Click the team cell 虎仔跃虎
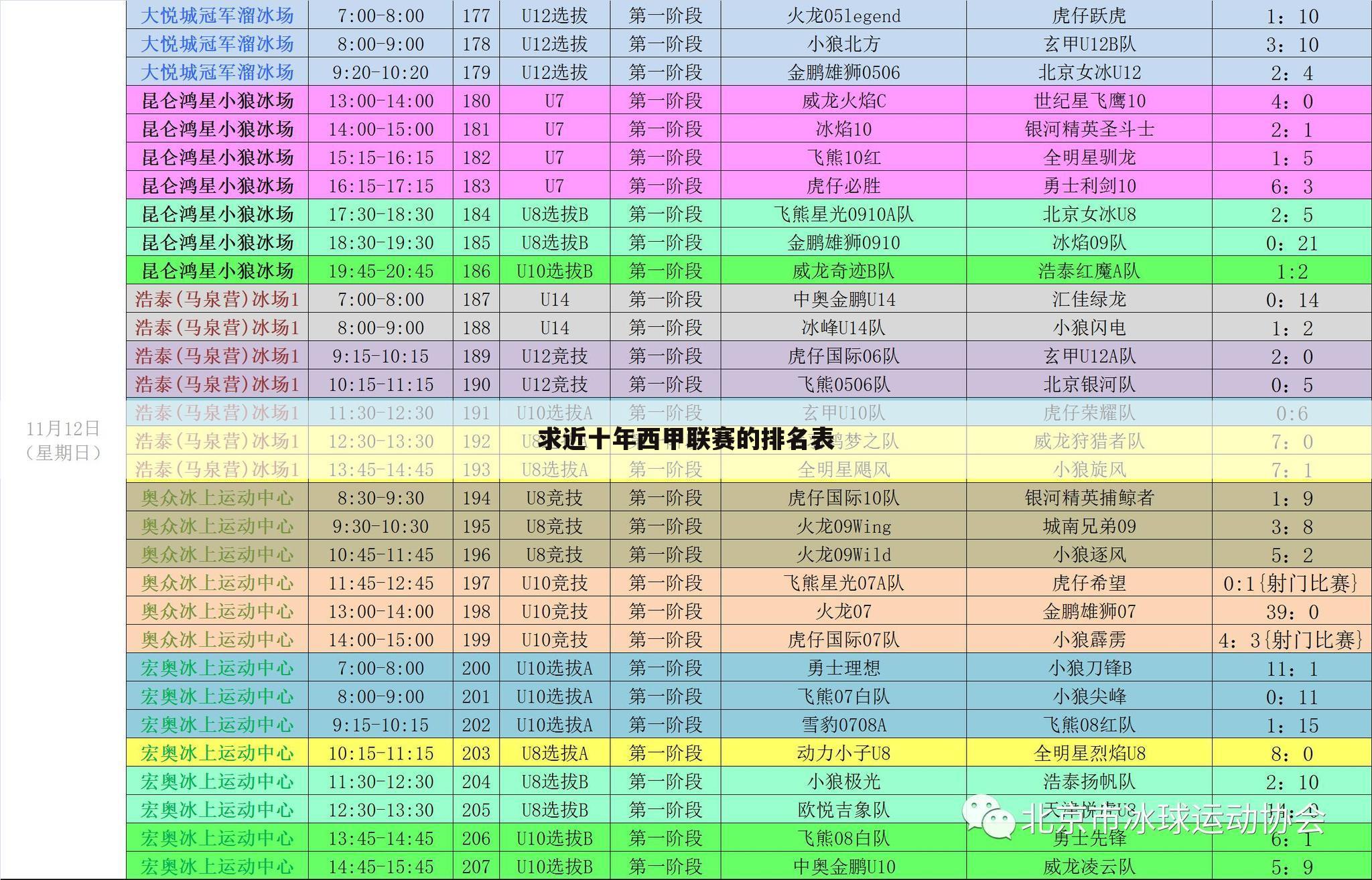Image resolution: width=1372 pixels, height=880 pixels. pos(1089,15)
